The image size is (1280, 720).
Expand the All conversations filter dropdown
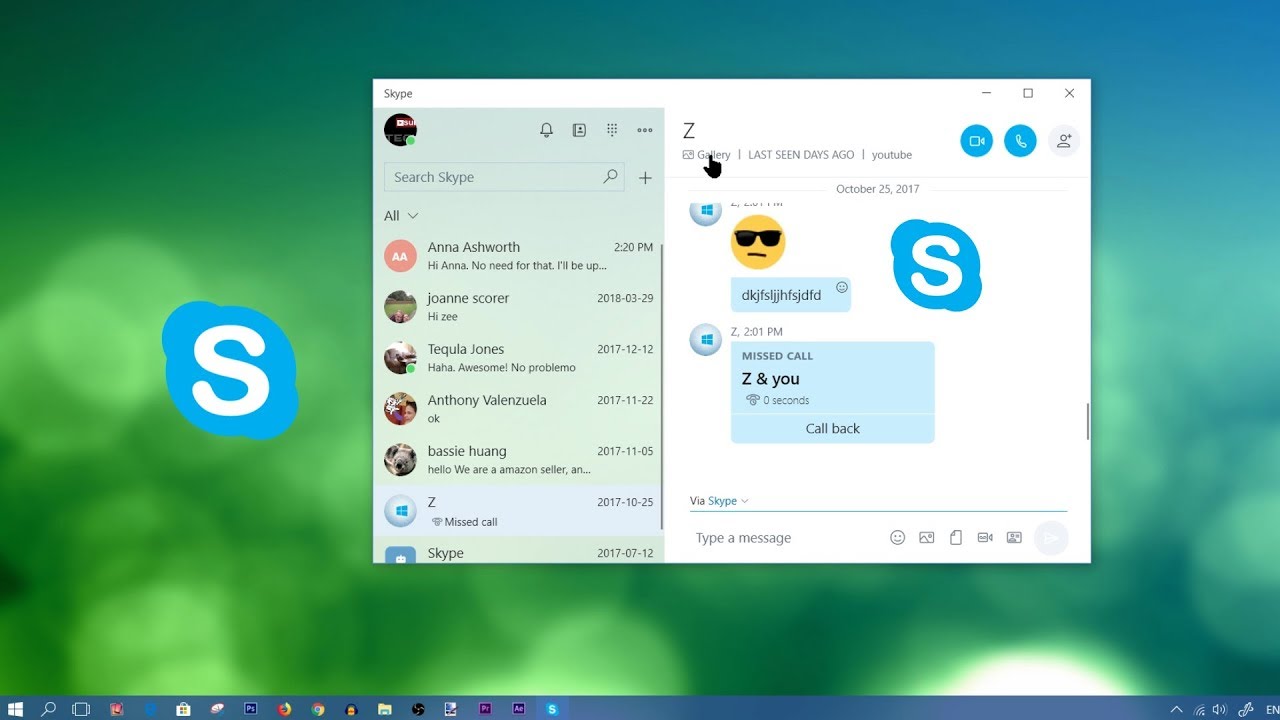[x=401, y=216]
